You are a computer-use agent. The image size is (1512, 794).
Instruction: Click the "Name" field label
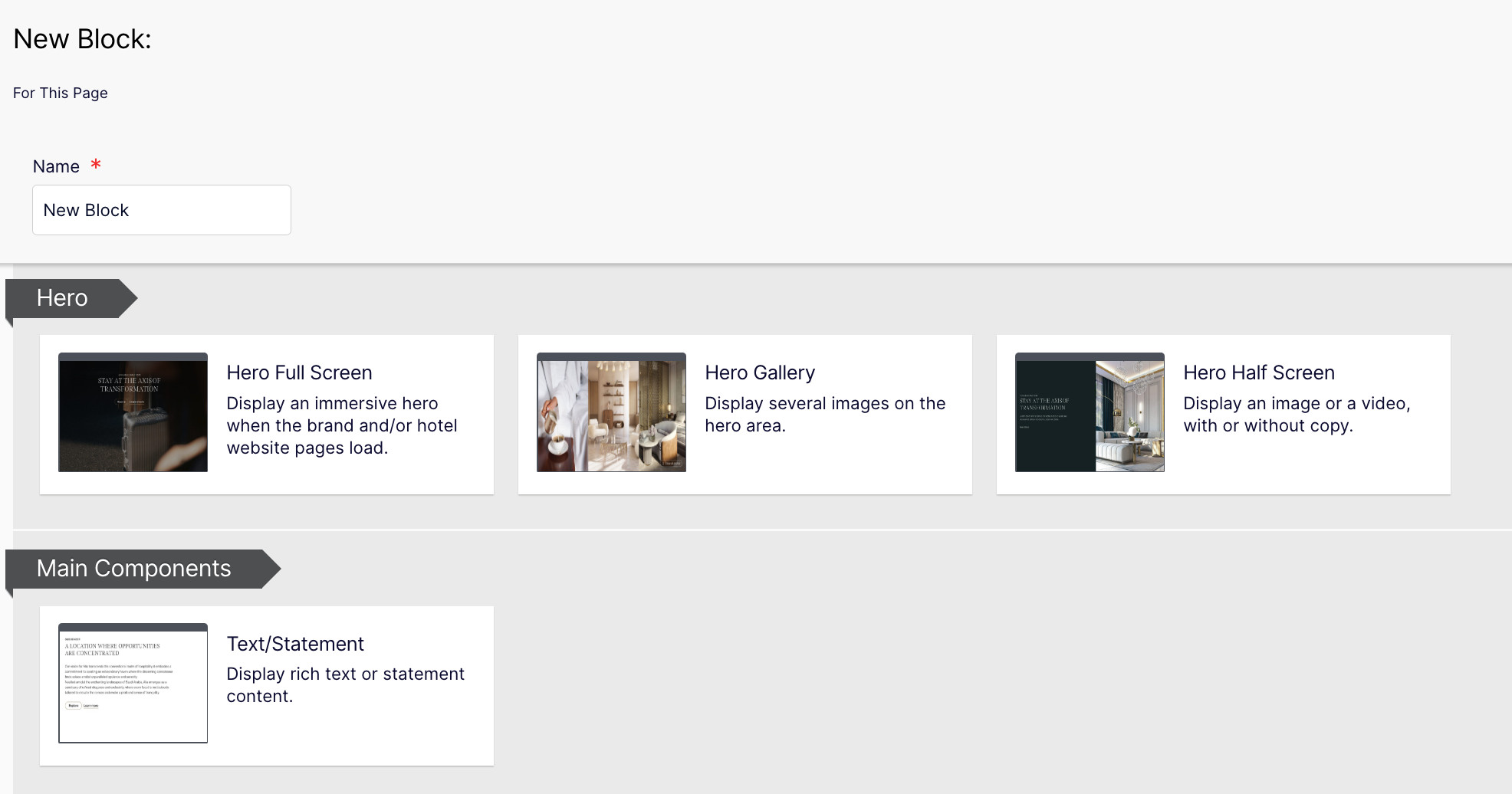(x=56, y=166)
